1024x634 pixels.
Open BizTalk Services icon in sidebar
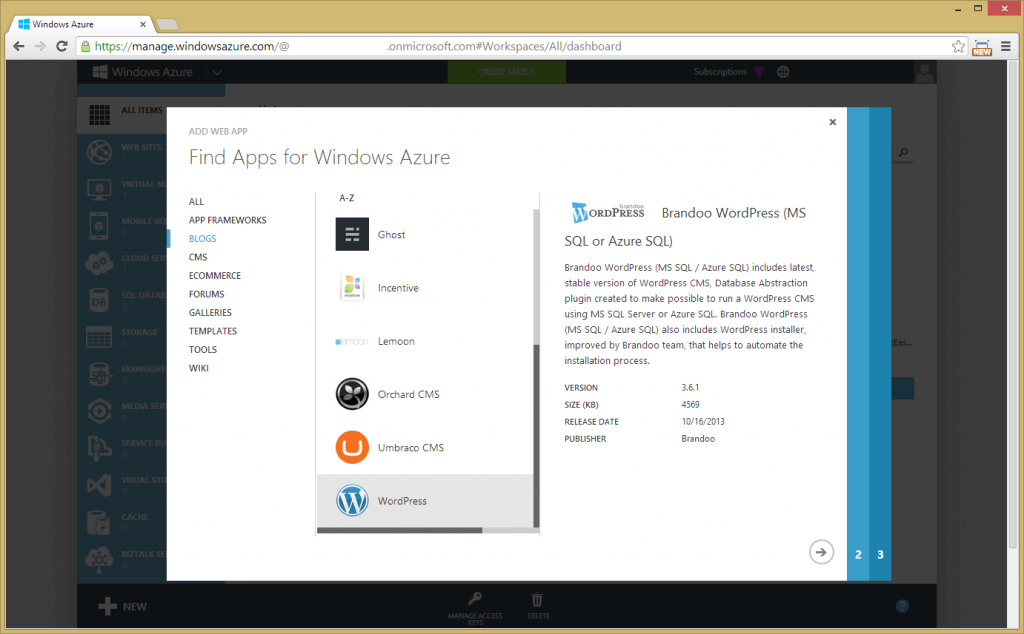(99, 559)
